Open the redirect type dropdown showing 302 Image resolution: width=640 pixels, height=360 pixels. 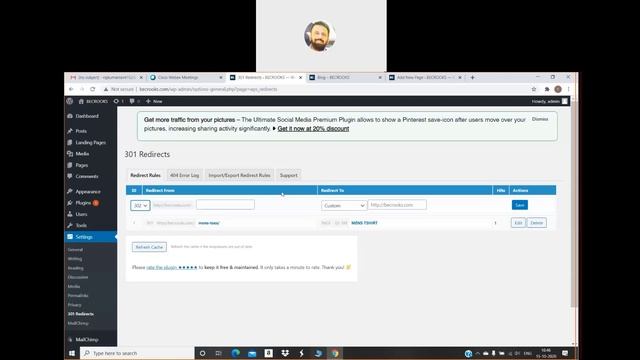(x=140, y=205)
